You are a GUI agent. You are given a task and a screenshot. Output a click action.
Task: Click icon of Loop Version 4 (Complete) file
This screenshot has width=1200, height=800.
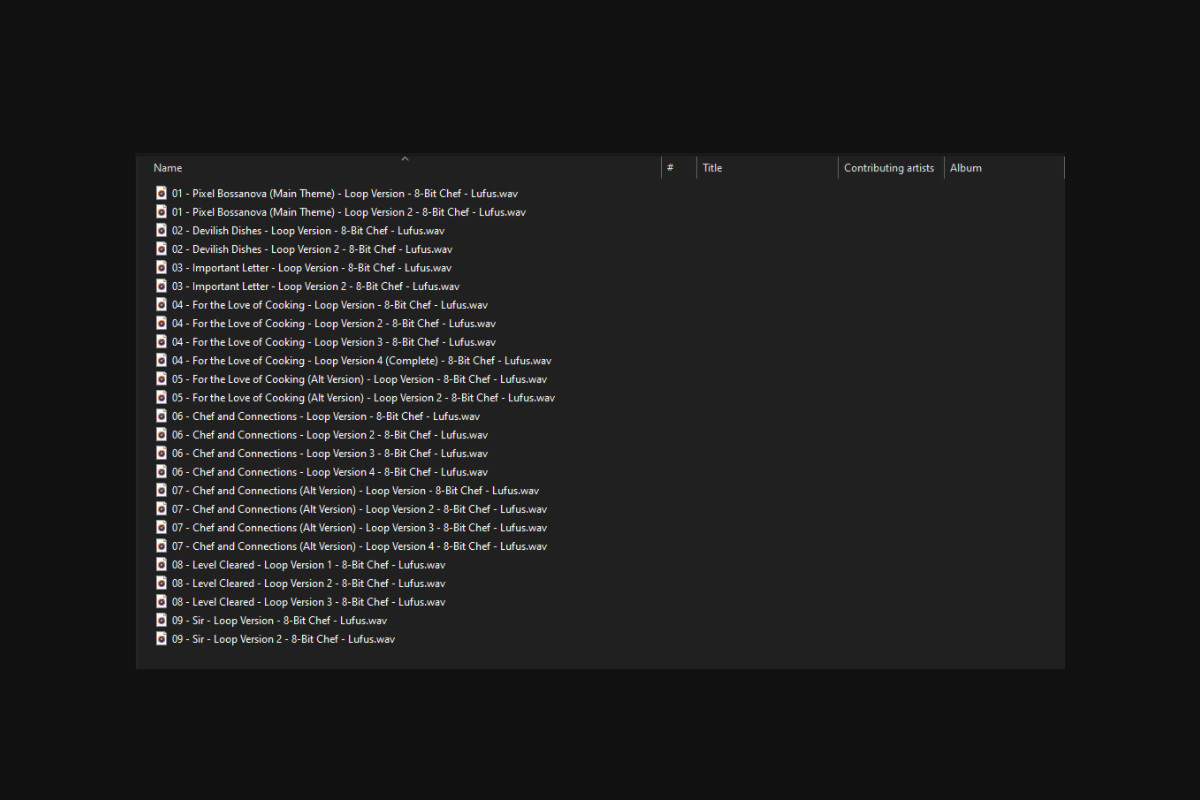tap(161, 360)
